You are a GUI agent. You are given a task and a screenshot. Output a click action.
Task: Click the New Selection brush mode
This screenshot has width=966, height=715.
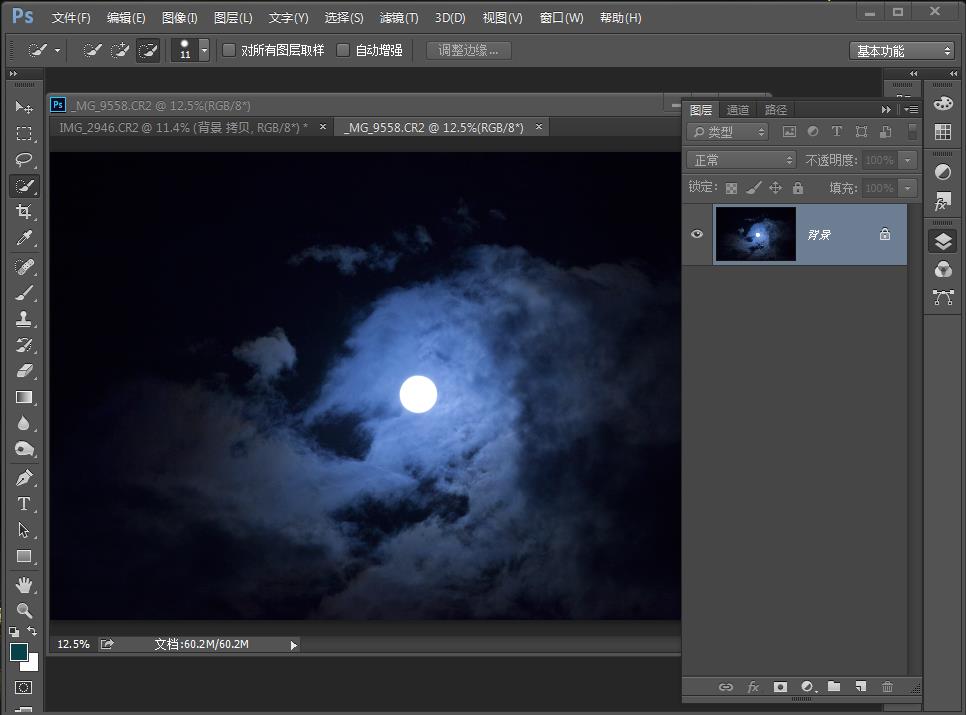[x=92, y=50]
